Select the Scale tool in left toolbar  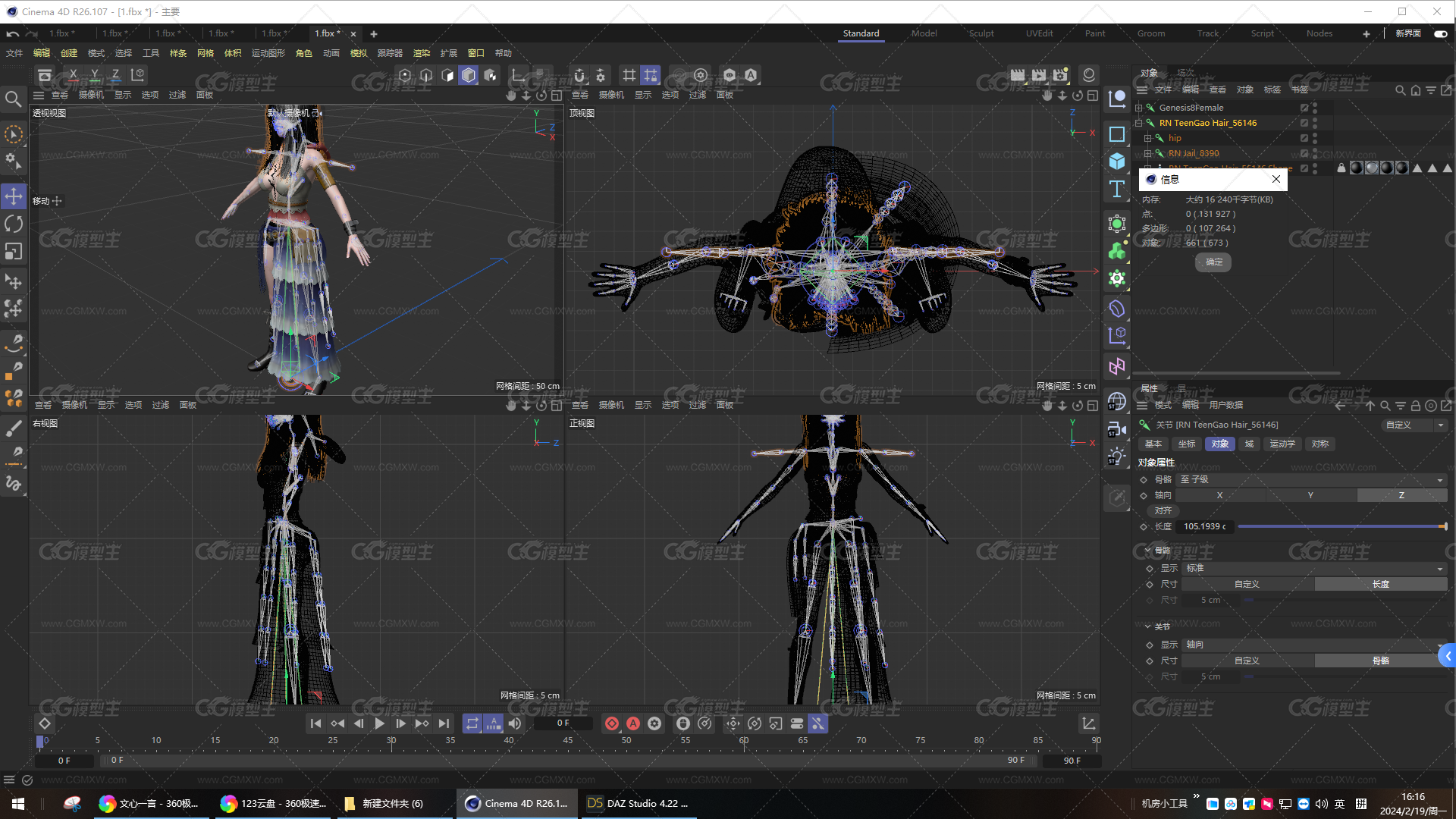(14, 251)
